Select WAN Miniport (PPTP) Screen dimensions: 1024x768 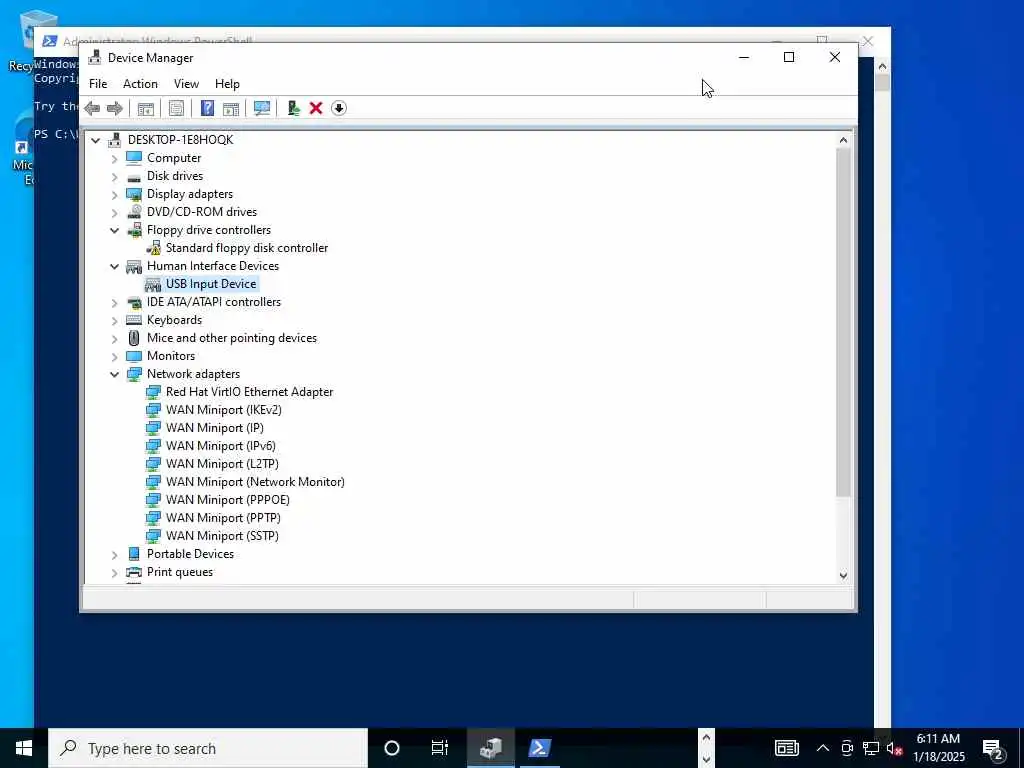pyautogui.click(x=223, y=518)
